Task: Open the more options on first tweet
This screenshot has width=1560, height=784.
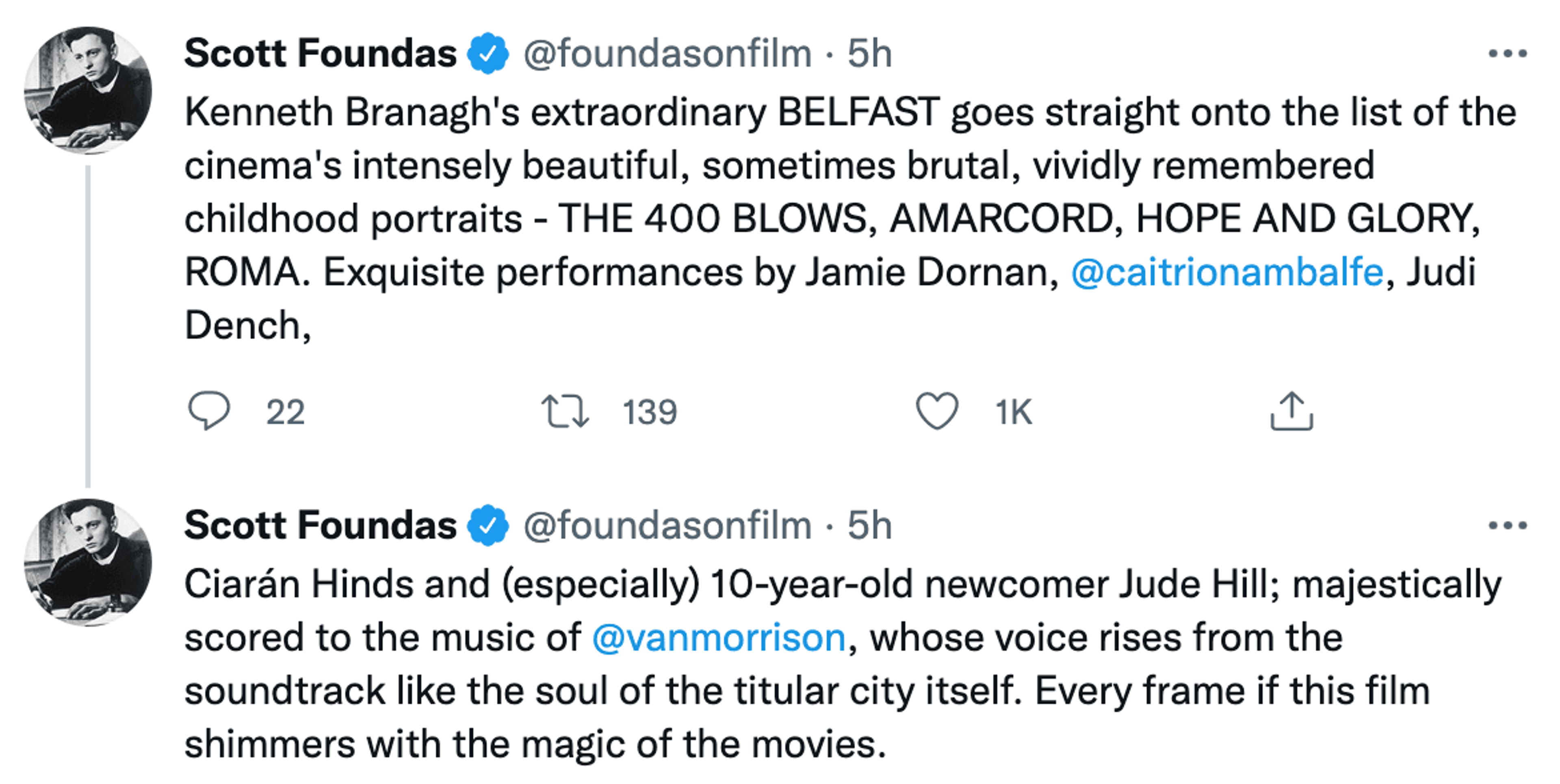Action: pyautogui.click(x=1507, y=54)
